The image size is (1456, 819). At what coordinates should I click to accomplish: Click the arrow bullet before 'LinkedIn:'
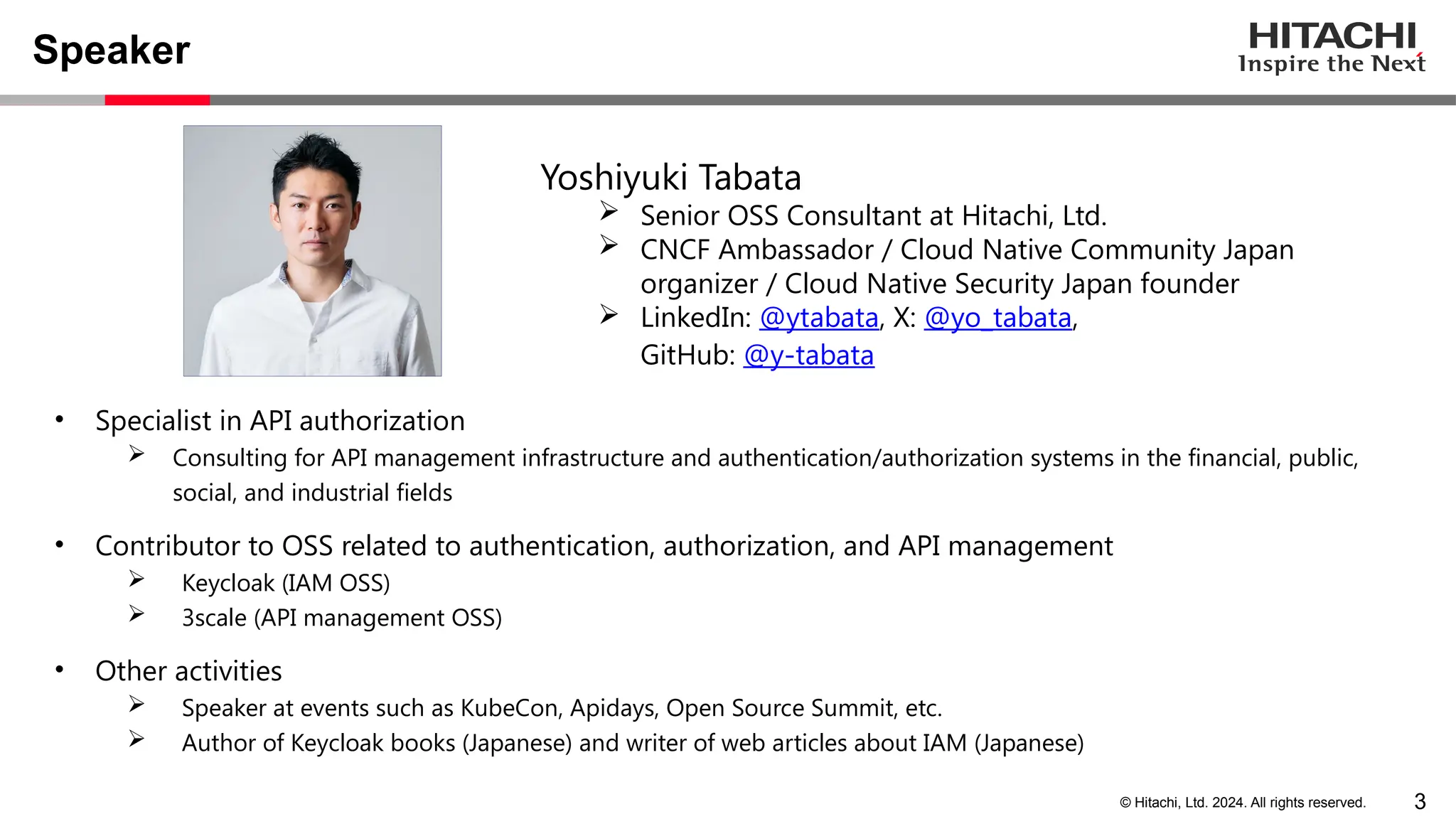[609, 314]
